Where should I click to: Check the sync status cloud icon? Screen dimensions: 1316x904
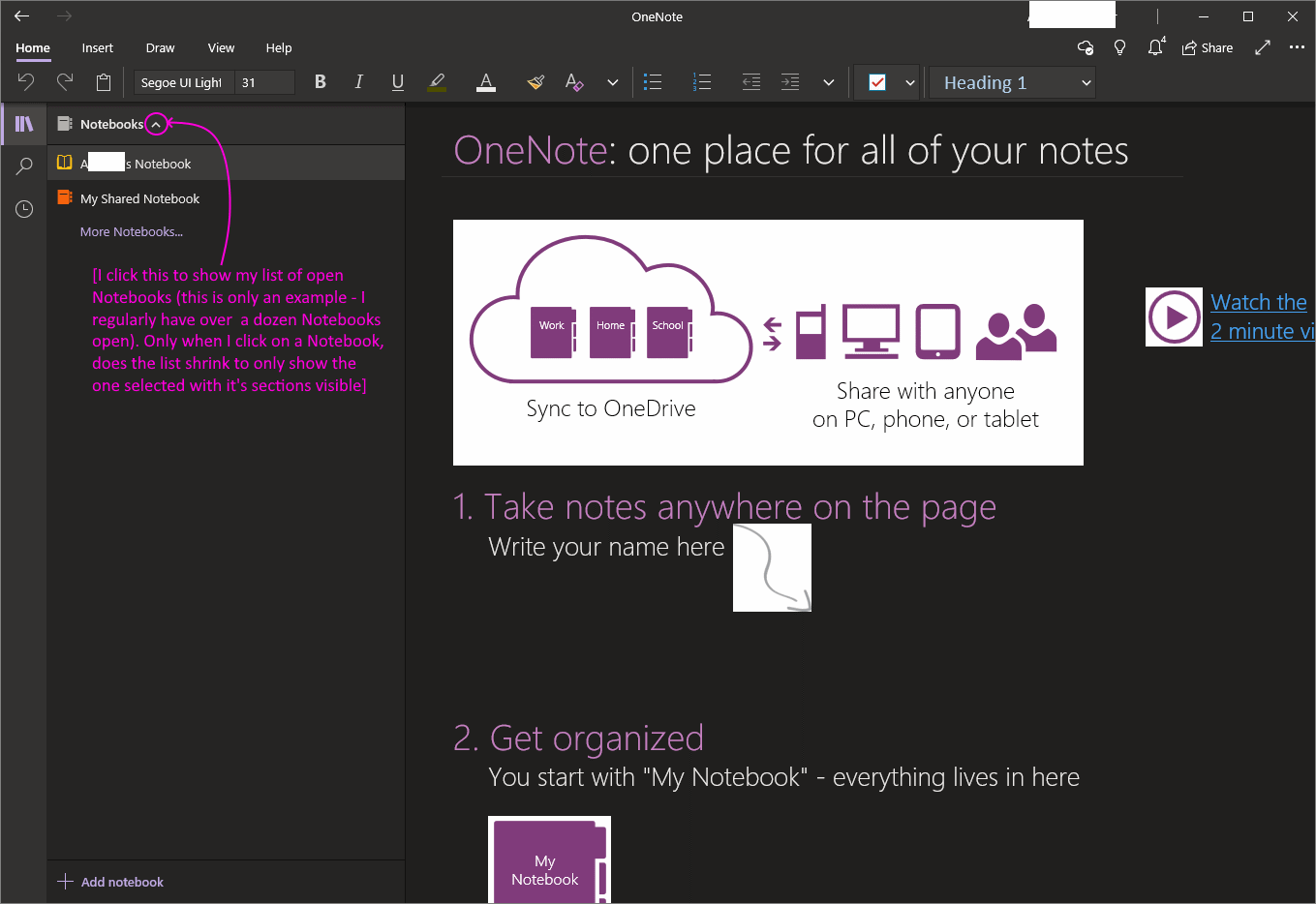1086,47
